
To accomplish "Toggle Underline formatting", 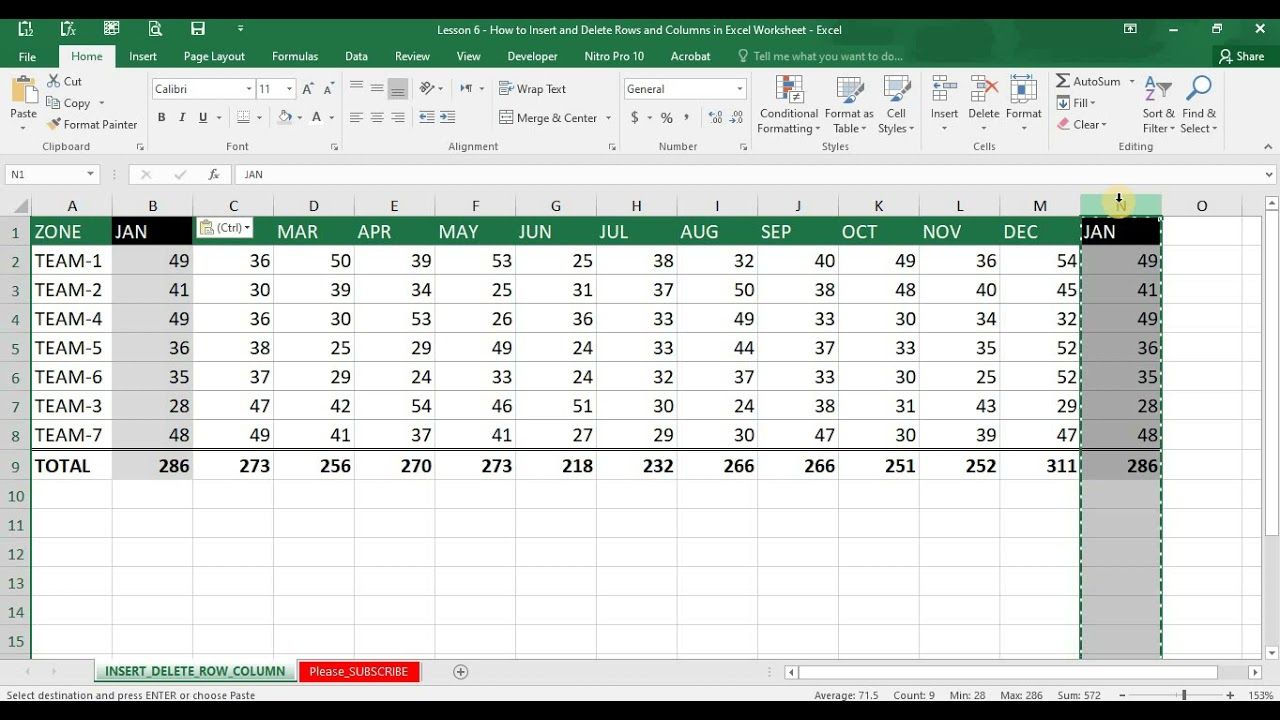I will (203, 117).
